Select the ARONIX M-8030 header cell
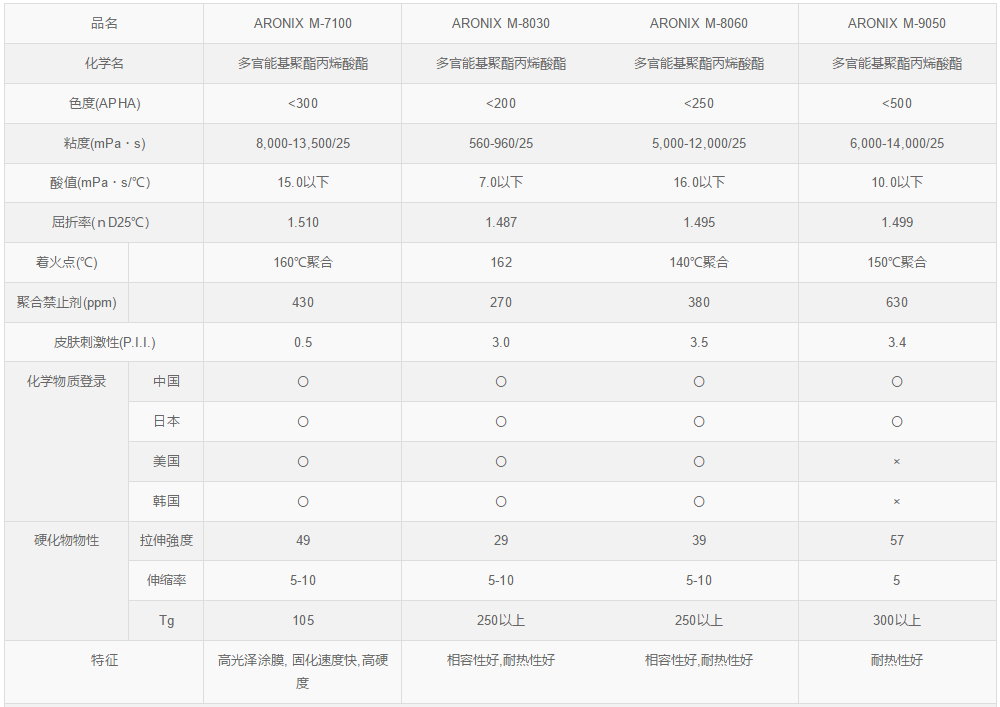The image size is (1000, 707). pyautogui.click(x=501, y=24)
